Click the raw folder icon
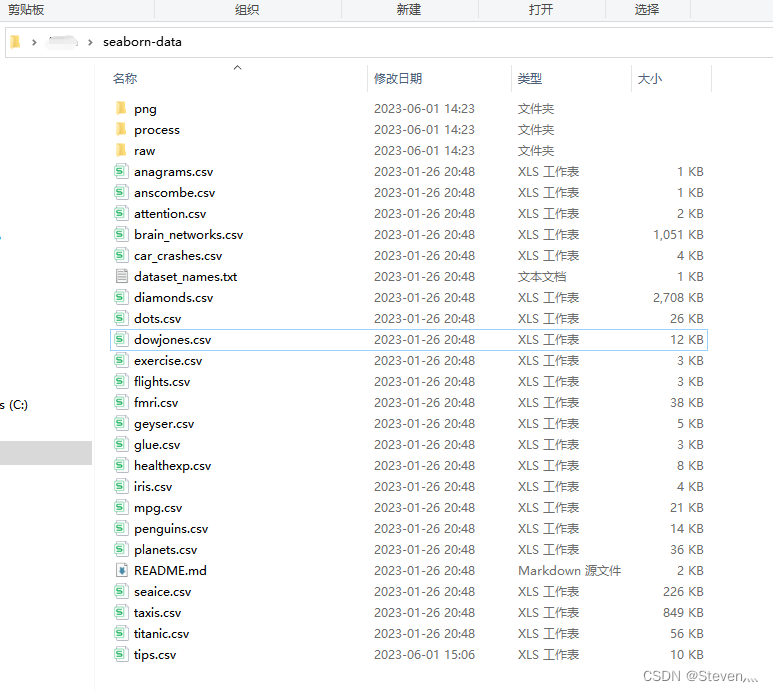This screenshot has width=773, height=692. [x=121, y=150]
